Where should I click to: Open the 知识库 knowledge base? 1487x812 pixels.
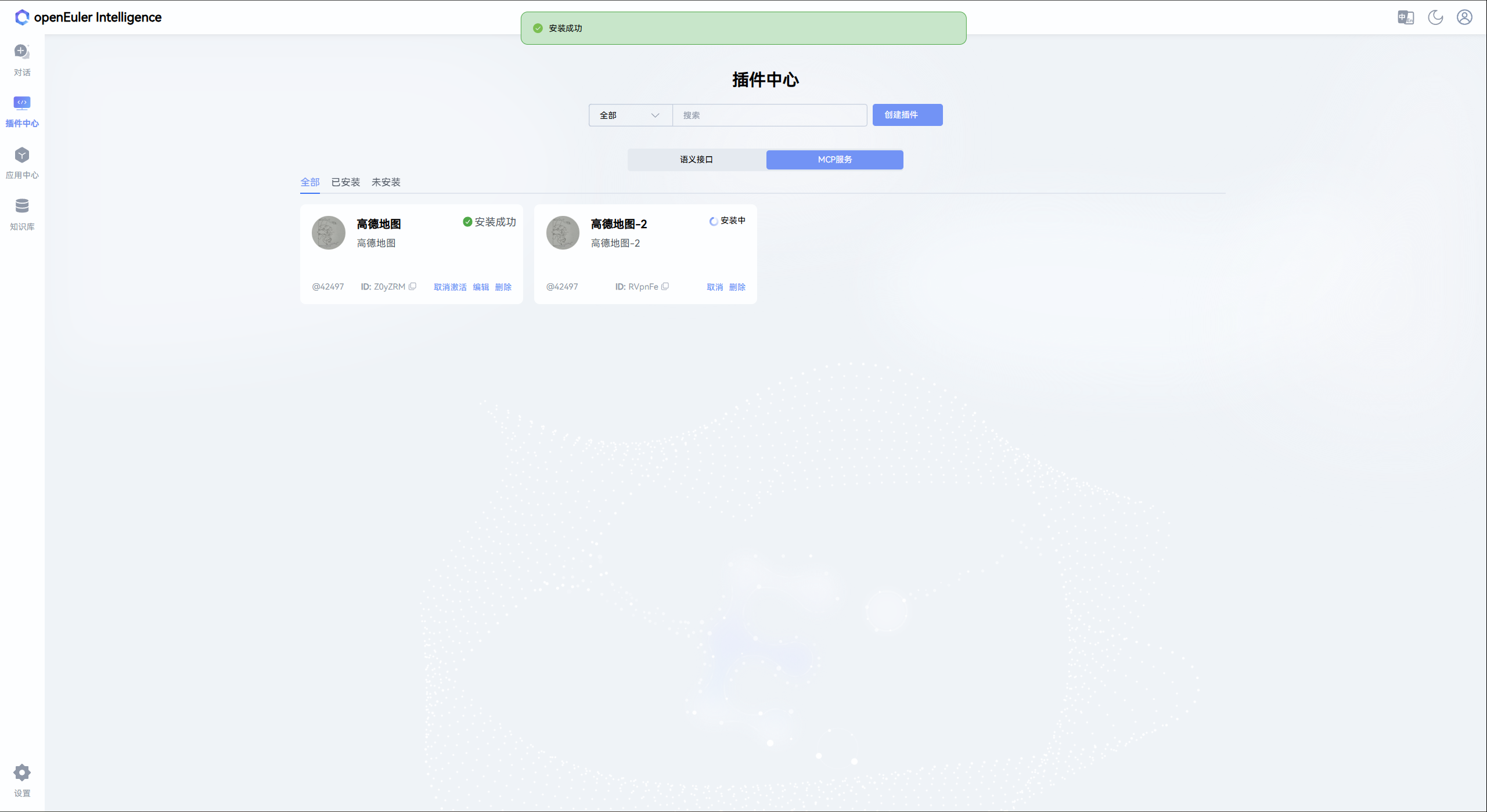21,212
